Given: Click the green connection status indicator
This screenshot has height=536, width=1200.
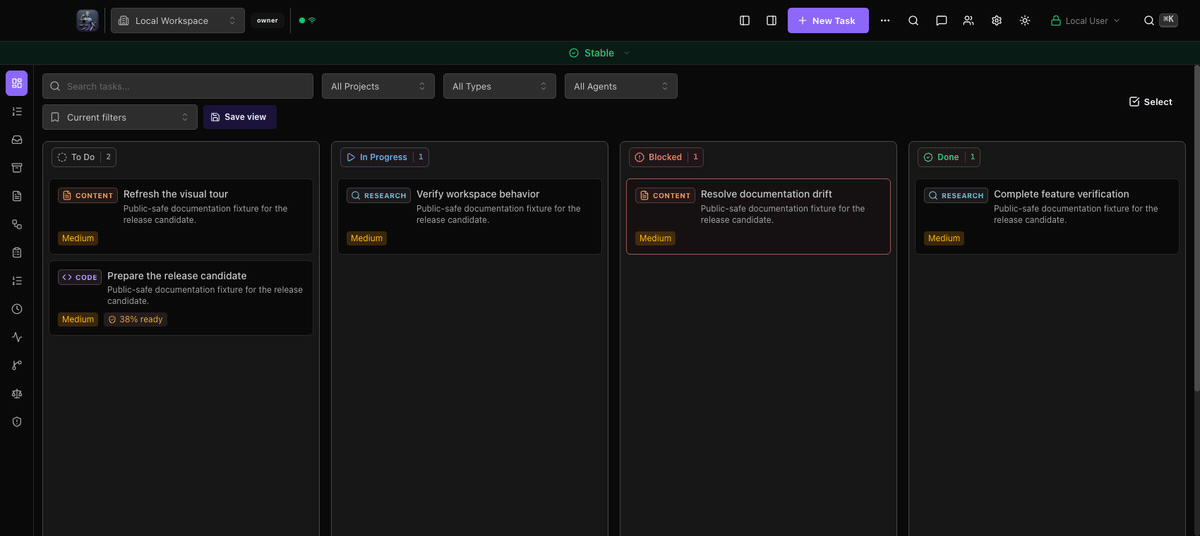Looking at the screenshot, I should point(307,20).
